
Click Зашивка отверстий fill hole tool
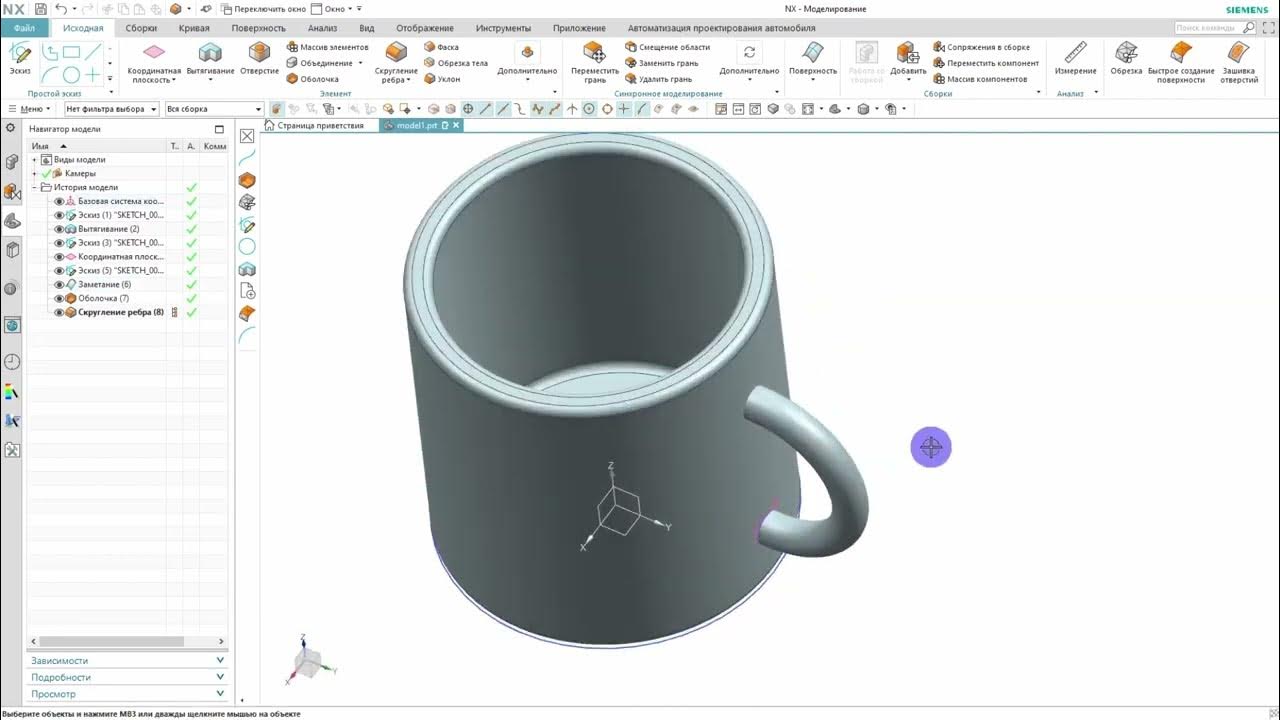coord(1239,63)
